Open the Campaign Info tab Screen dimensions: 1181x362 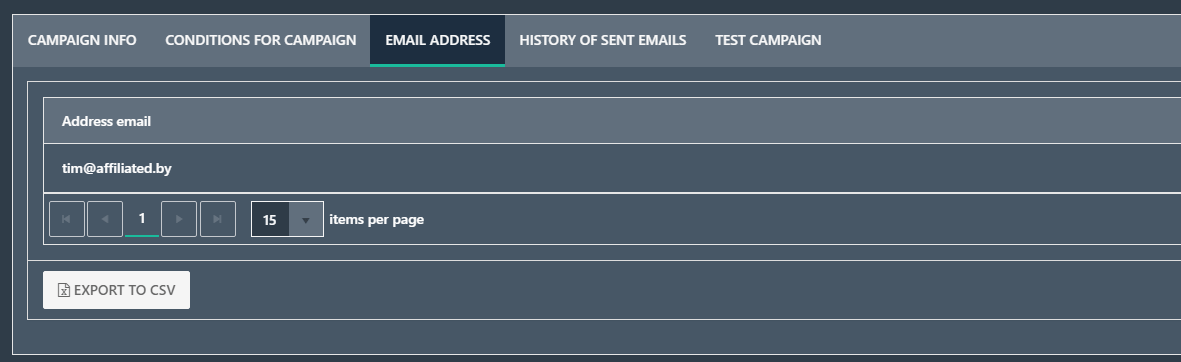pyautogui.click(x=82, y=40)
